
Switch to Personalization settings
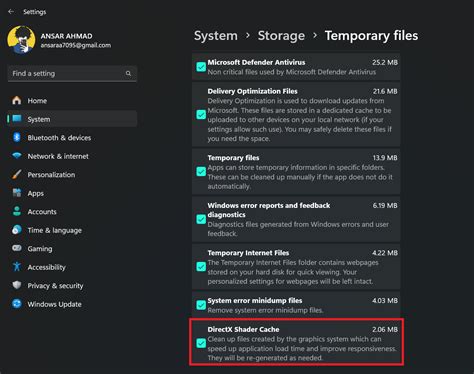pyautogui.click(x=51, y=175)
